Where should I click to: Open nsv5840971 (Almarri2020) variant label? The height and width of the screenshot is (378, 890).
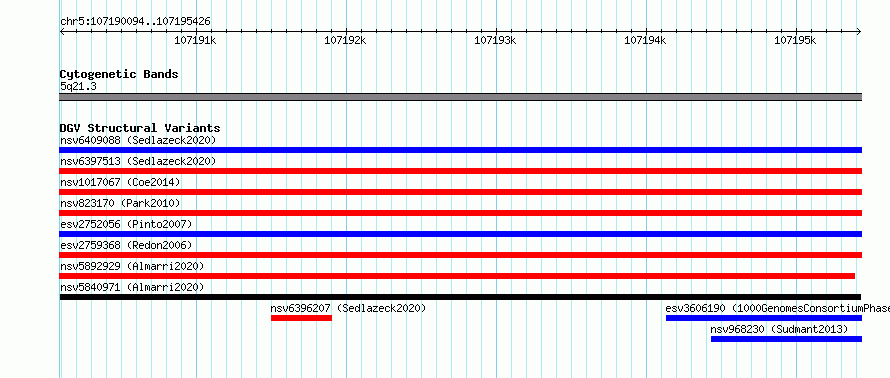point(132,287)
